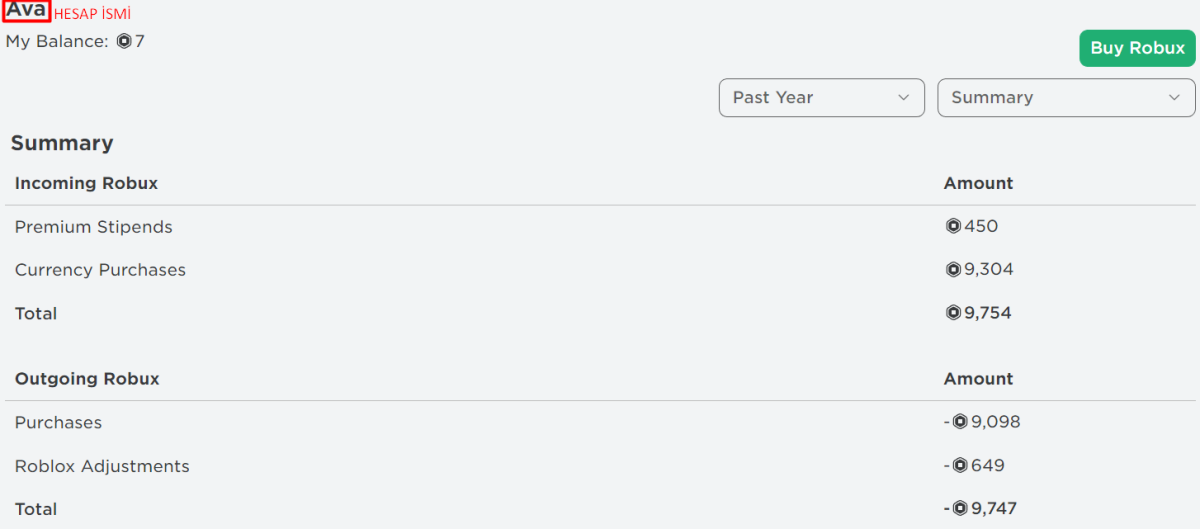Click Robux icon next to Roblox Adjustments amount
This screenshot has width=1200, height=529.
(960, 466)
